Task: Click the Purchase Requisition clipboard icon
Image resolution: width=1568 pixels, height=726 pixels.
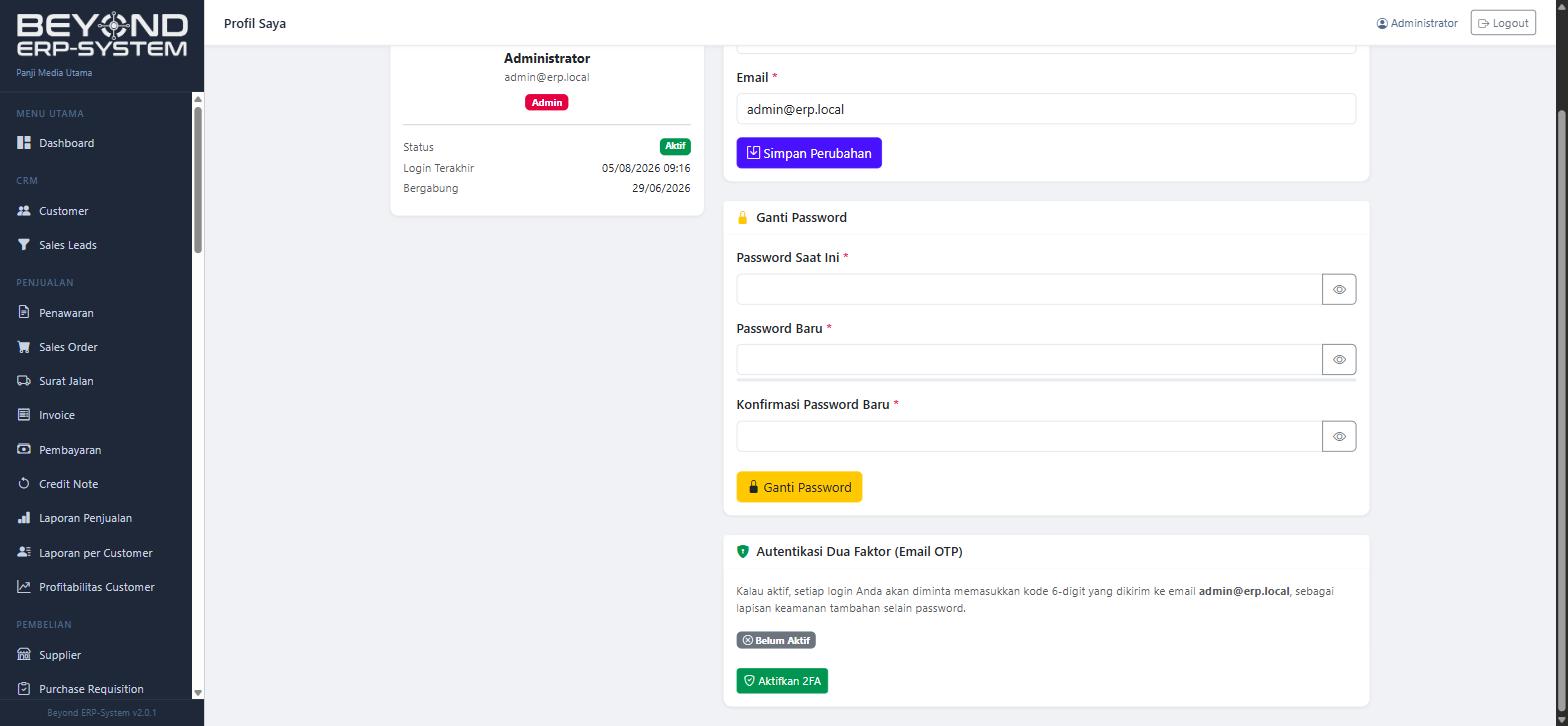Action: [24, 689]
